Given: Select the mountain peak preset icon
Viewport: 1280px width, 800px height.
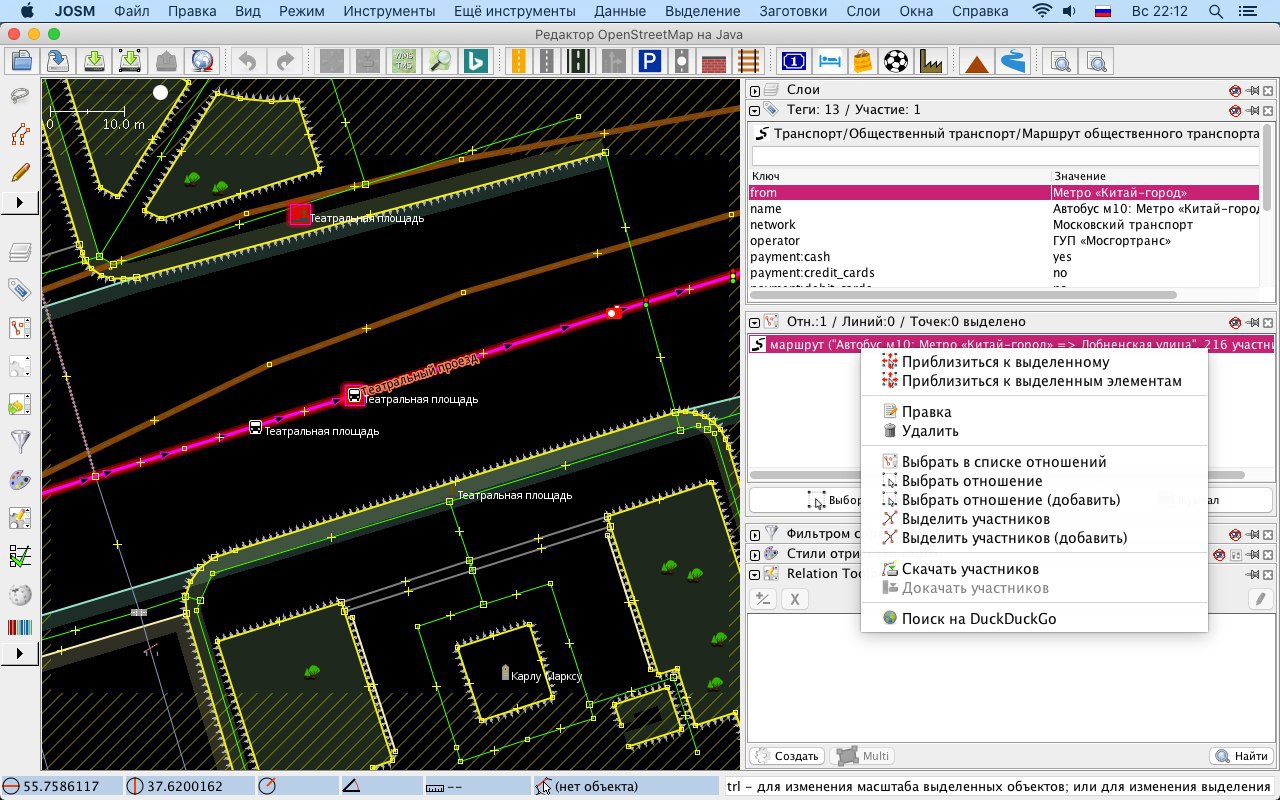Looking at the screenshot, I should [977, 61].
